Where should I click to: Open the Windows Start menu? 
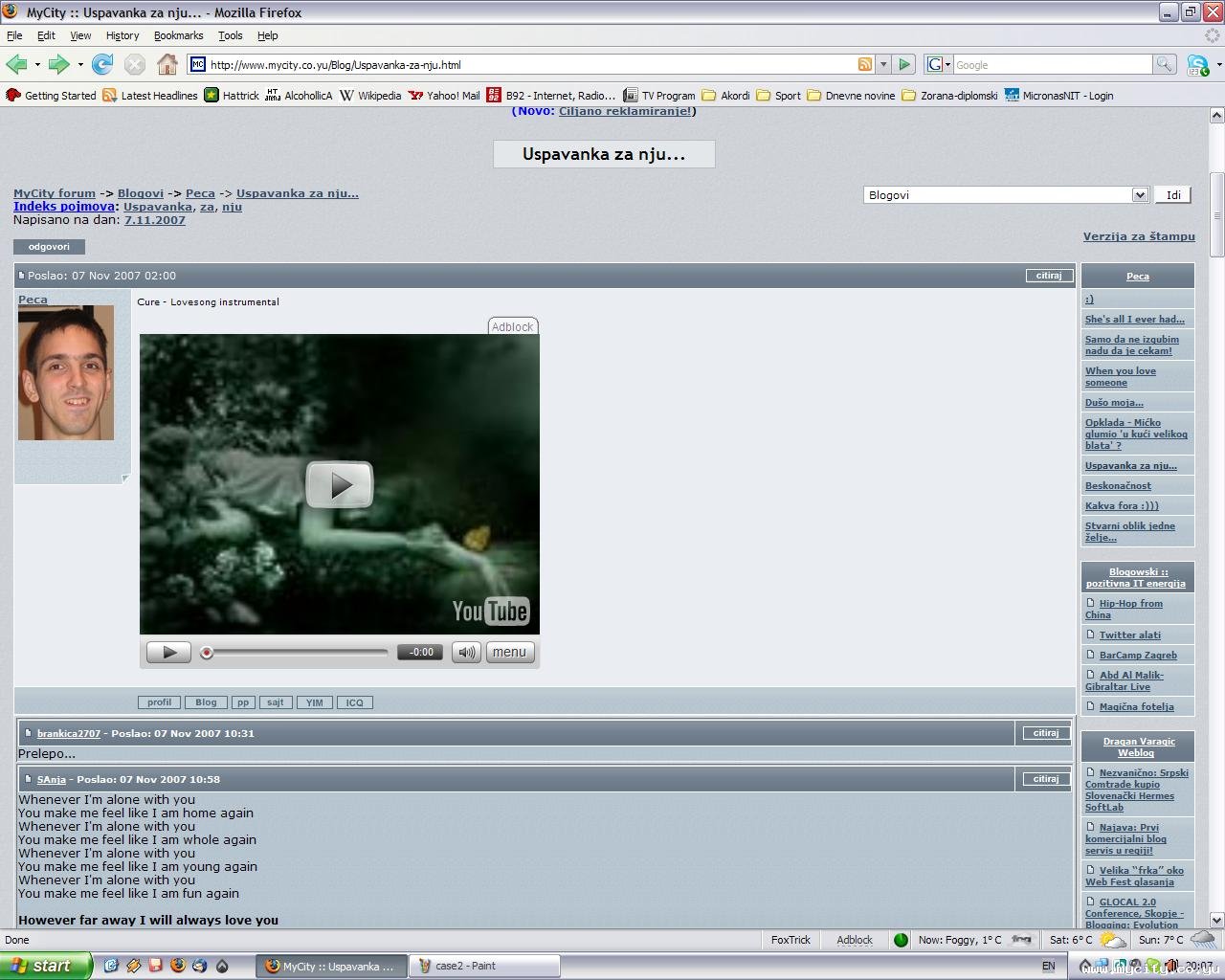(46, 966)
